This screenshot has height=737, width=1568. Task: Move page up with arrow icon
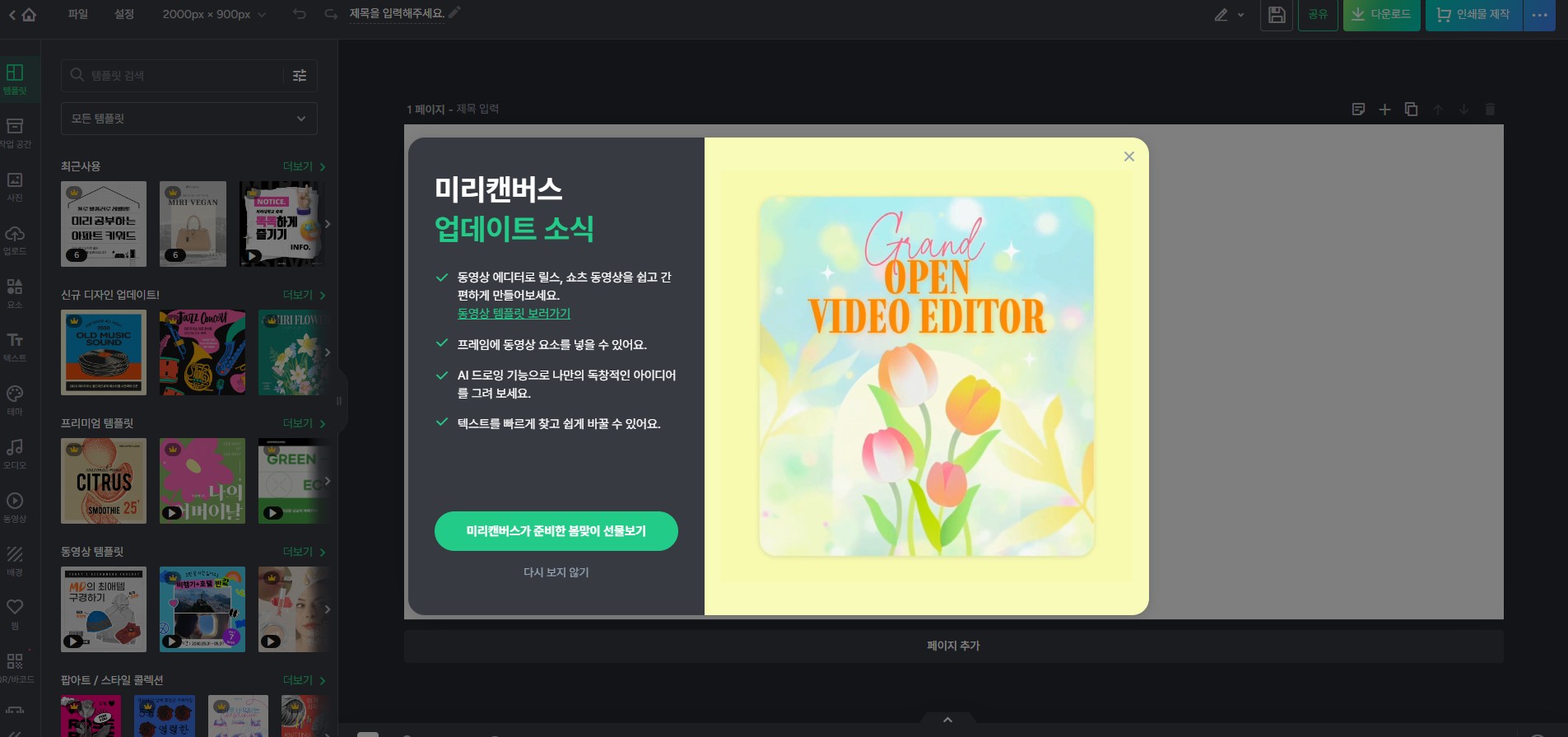[1437, 110]
